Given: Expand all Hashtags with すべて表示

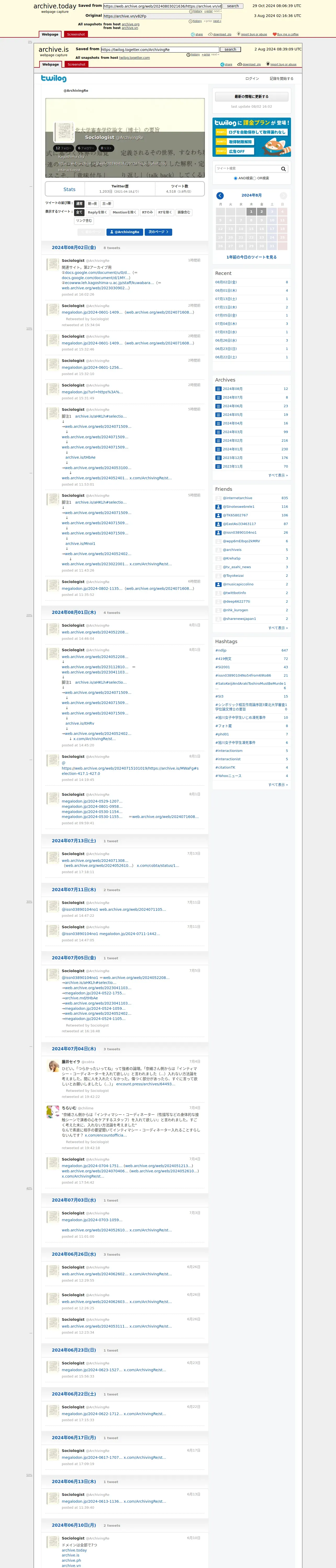Looking at the screenshot, I should point(278,785).
